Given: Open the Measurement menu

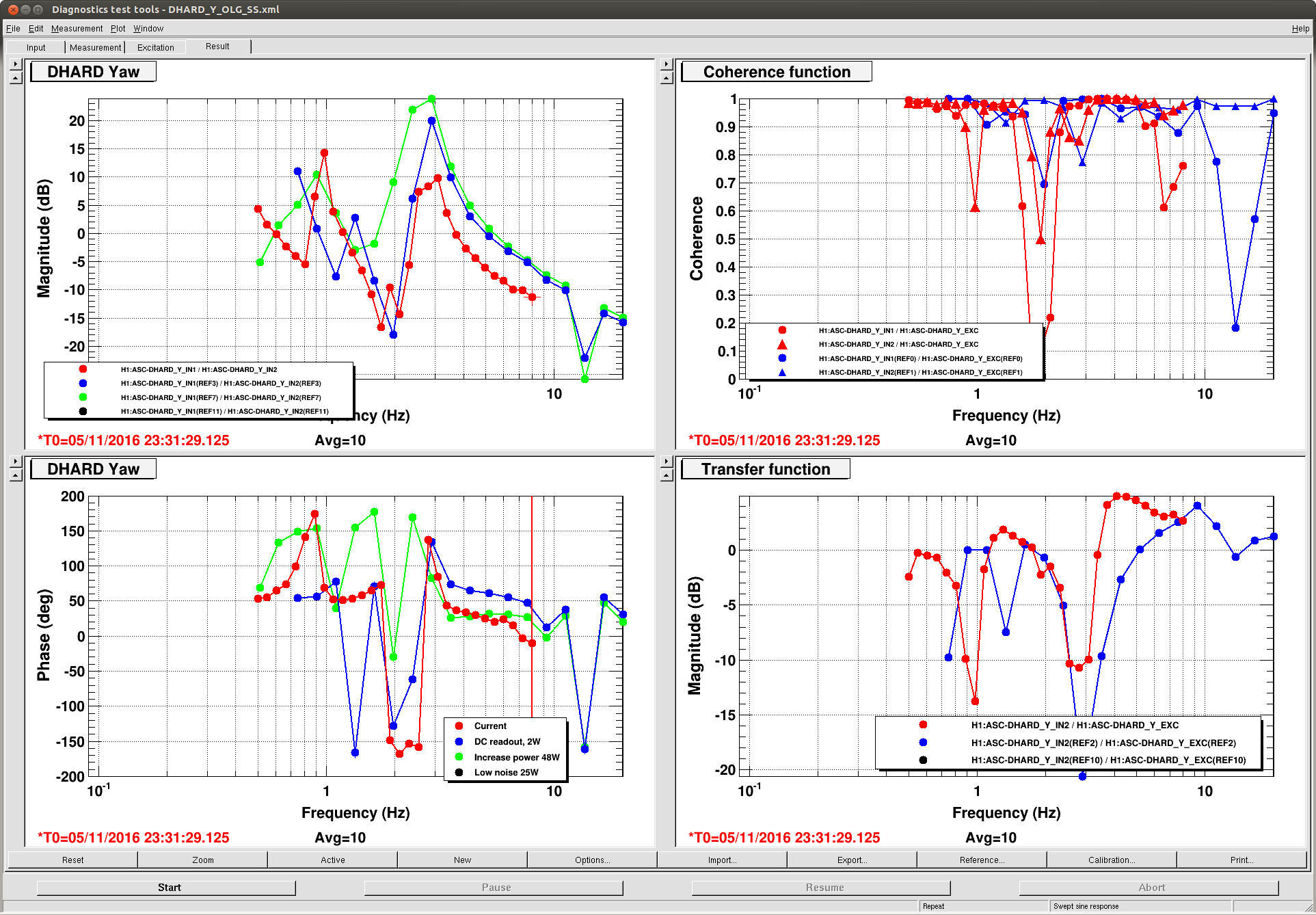Looking at the screenshot, I should (x=77, y=29).
